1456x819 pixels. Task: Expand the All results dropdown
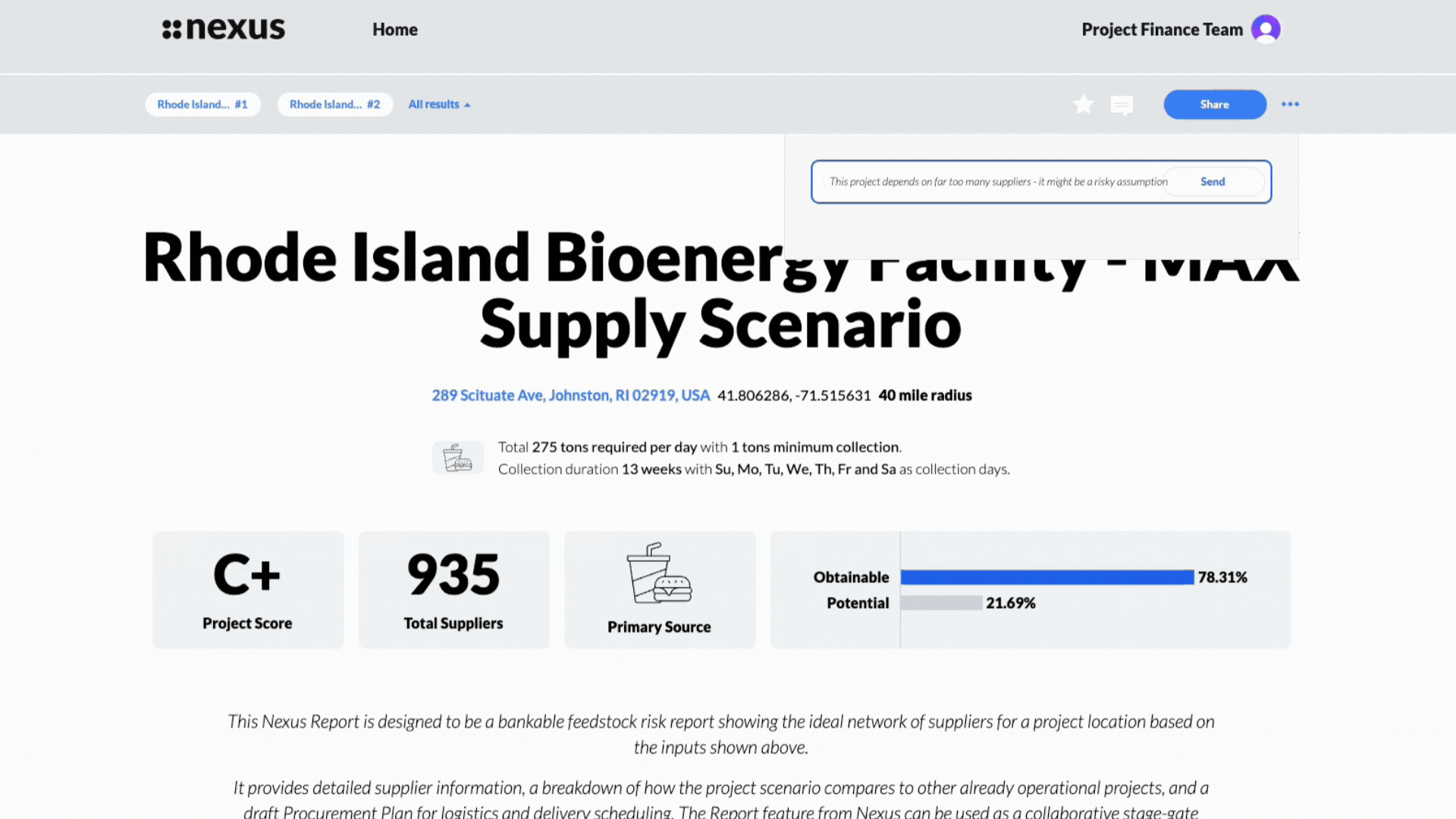pyautogui.click(x=438, y=104)
